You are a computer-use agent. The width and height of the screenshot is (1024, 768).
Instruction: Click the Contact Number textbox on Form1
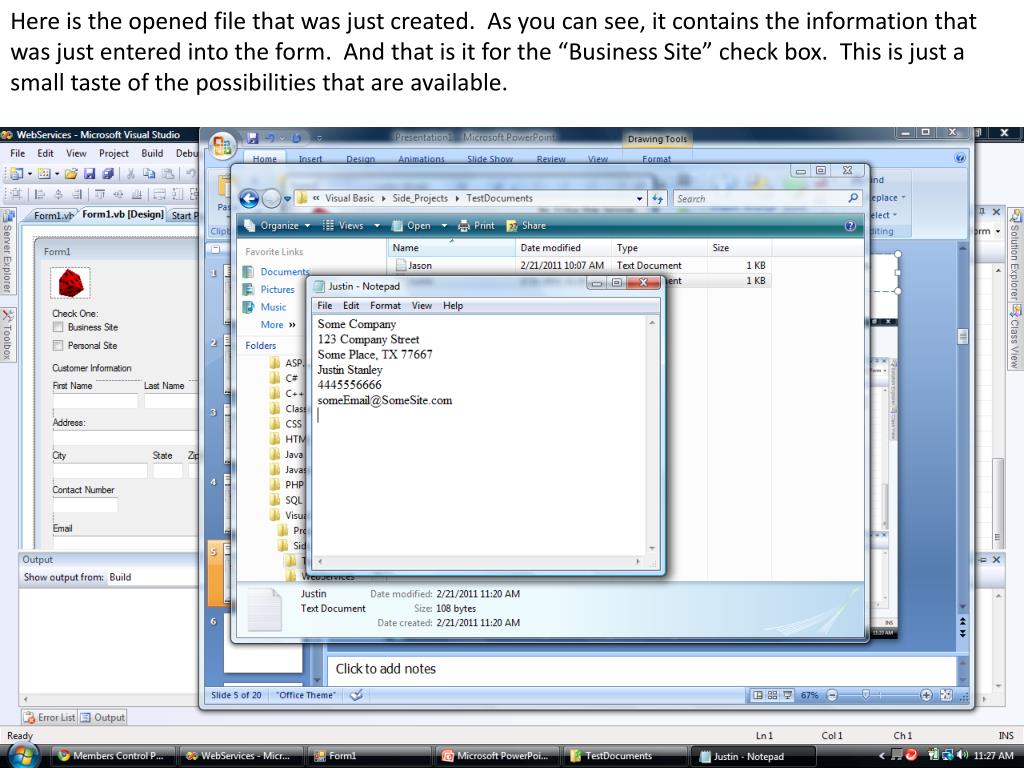pyautogui.click(x=85, y=505)
